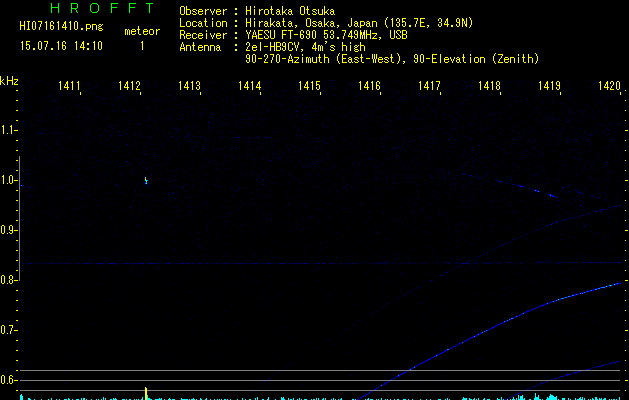Click the 0.6 kHz frequency label
The width and height of the screenshot is (629, 400).
pos(8,380)
